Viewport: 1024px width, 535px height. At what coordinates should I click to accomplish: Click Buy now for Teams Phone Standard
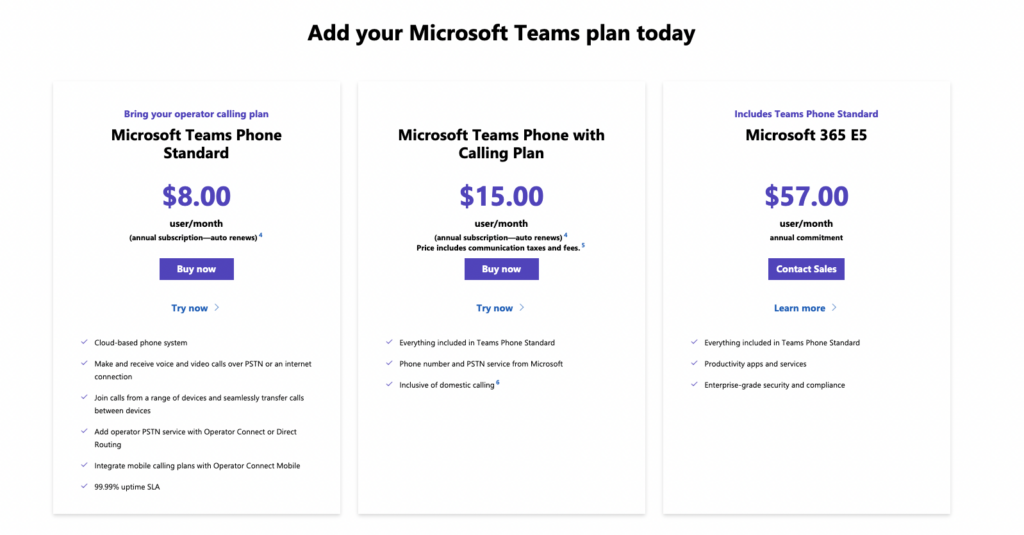(x=196, y=269)
